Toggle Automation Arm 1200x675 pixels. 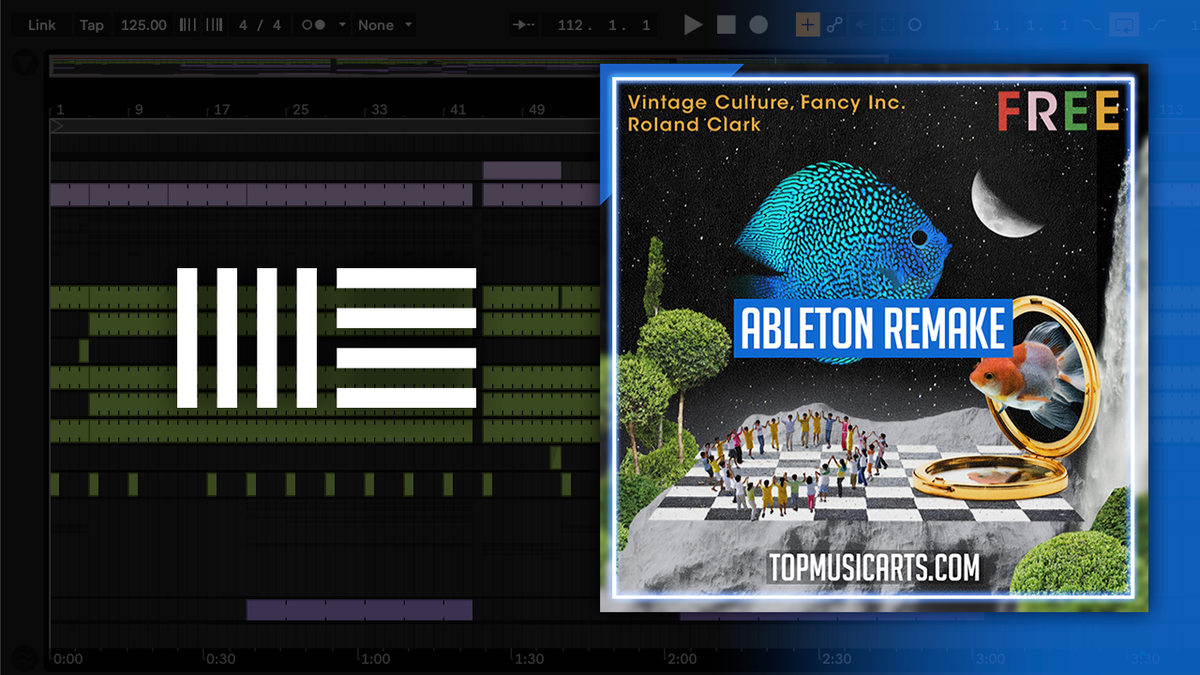[x=835, y=24]
